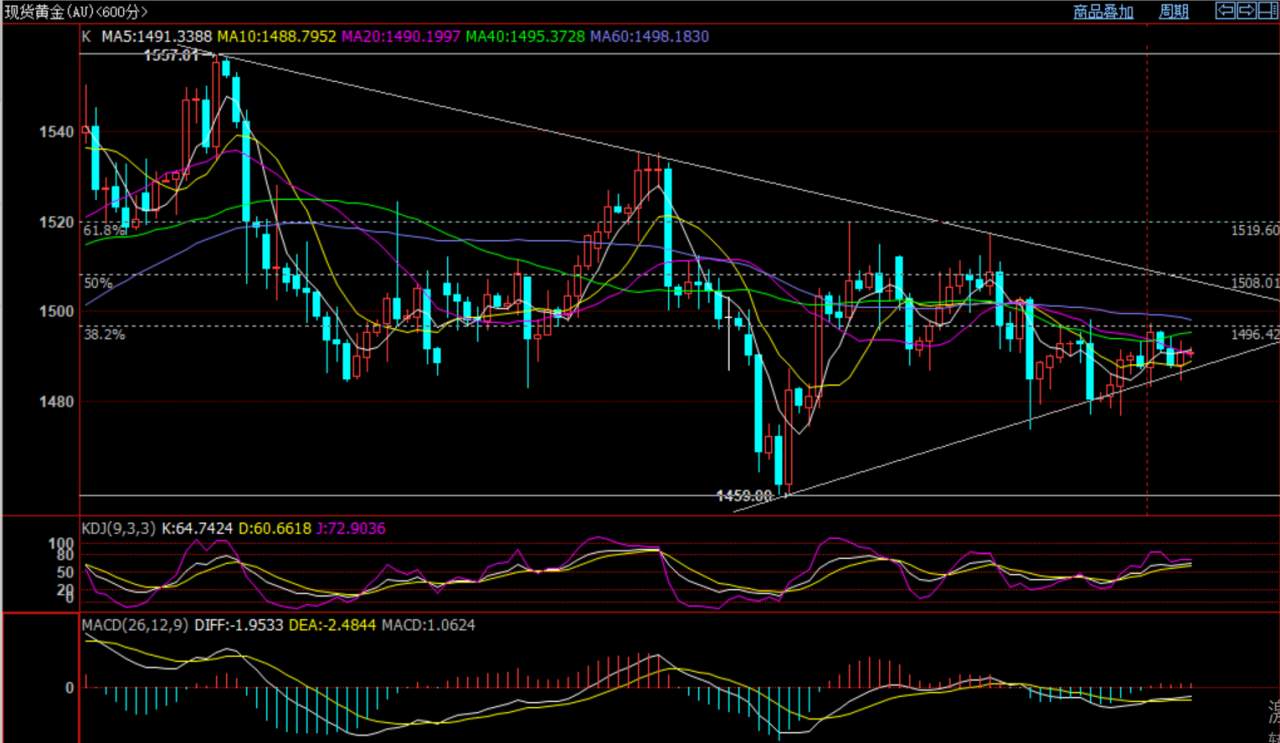1280x743 pixels.
Task: Click the right arrow navigation icon
Action: [x=1246, y=11]
